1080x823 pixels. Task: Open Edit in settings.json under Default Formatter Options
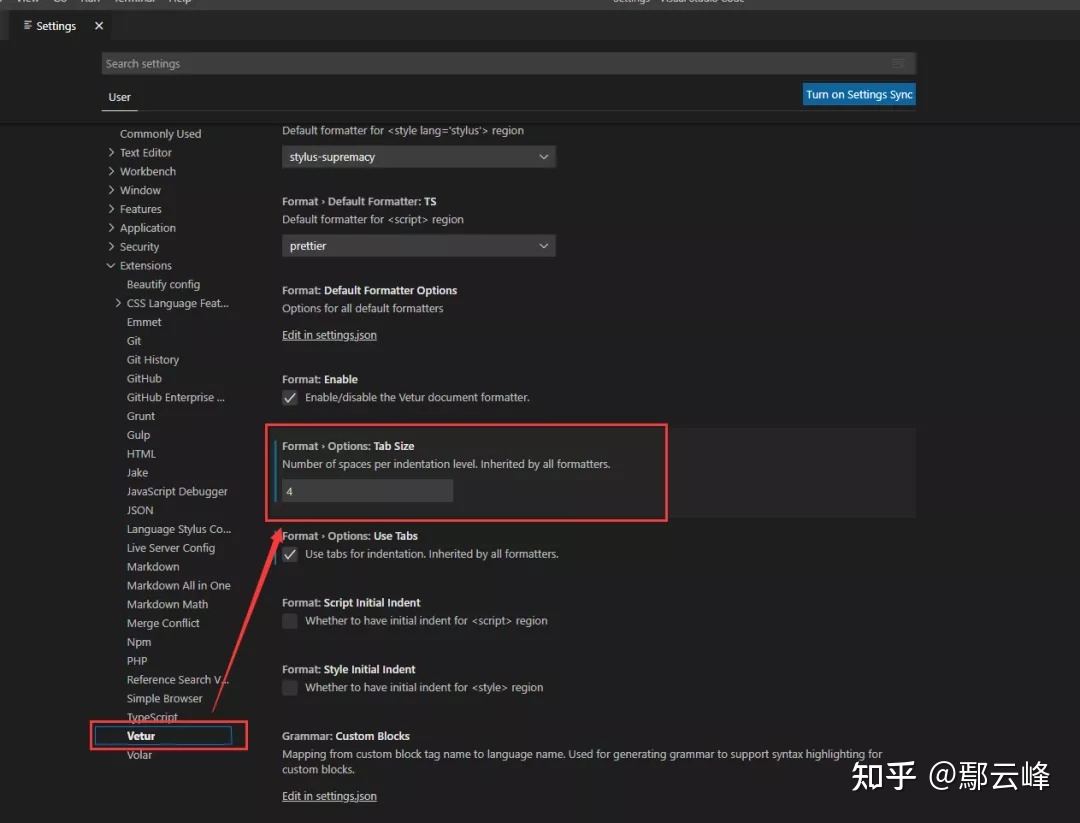click(329, 335)
